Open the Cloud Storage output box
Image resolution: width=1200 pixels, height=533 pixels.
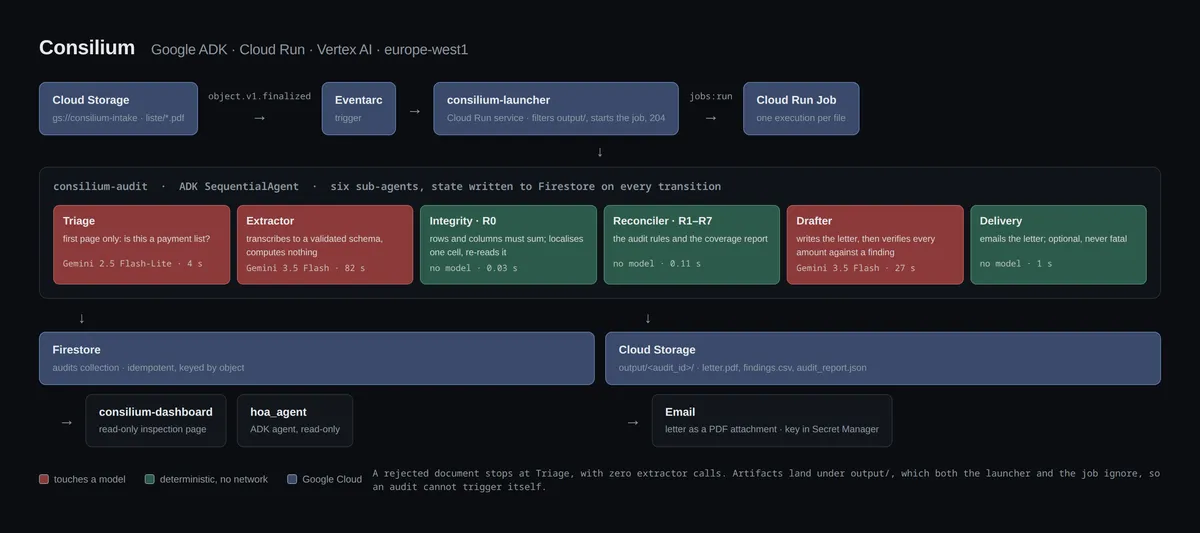pos(883,358)
